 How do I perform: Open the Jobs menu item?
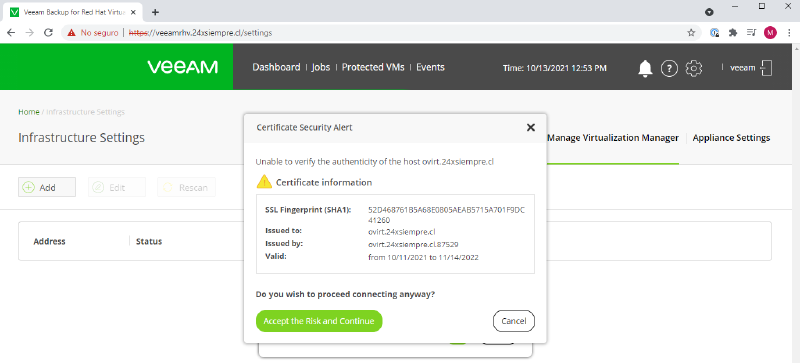[x=321, y=67]
